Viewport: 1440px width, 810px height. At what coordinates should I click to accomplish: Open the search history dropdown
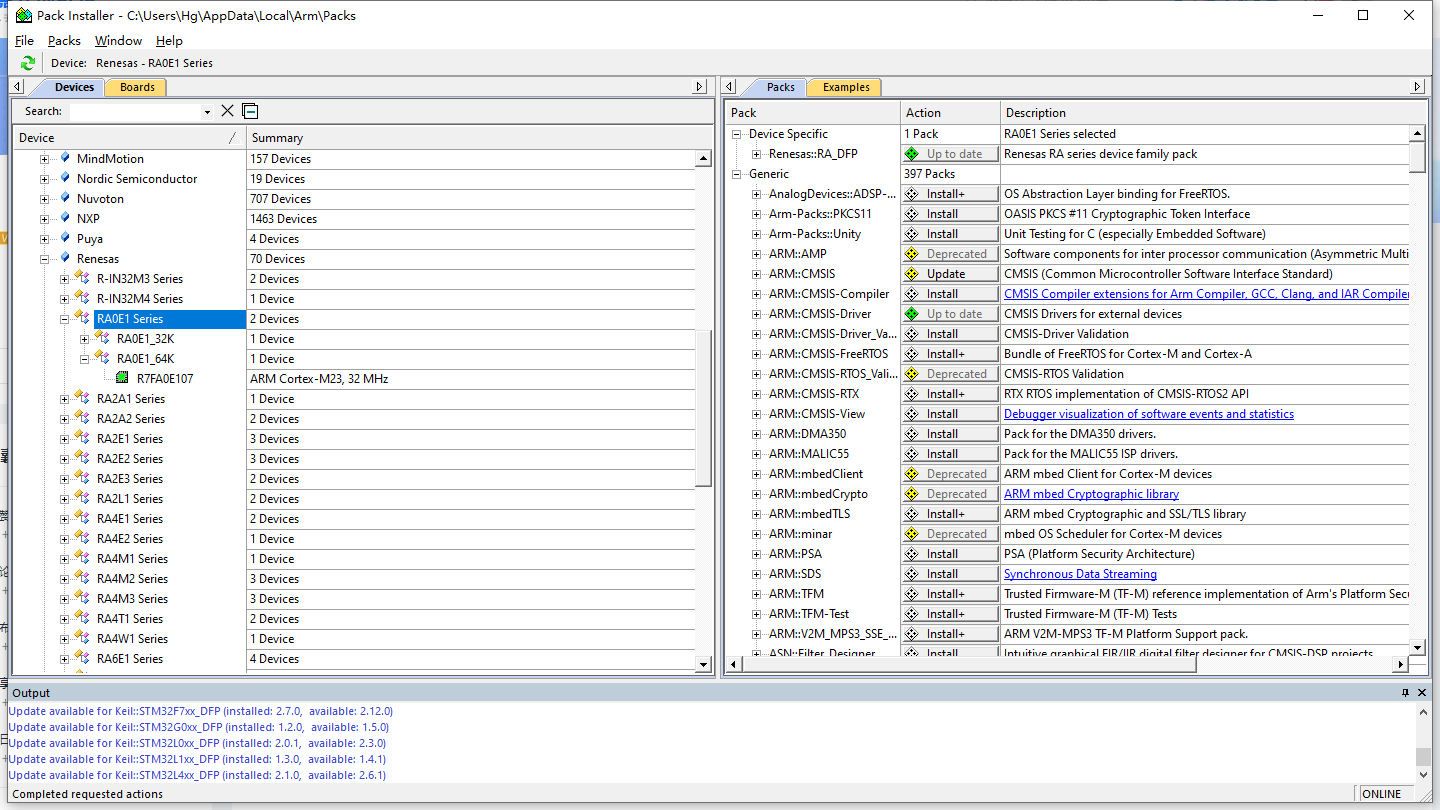(x=207, y=112)
